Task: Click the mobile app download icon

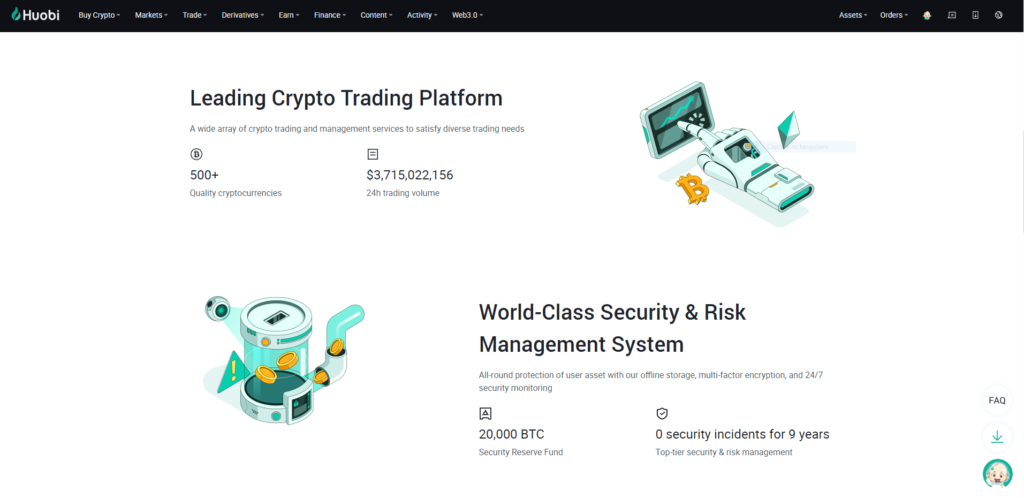Action: pos(975,15)
